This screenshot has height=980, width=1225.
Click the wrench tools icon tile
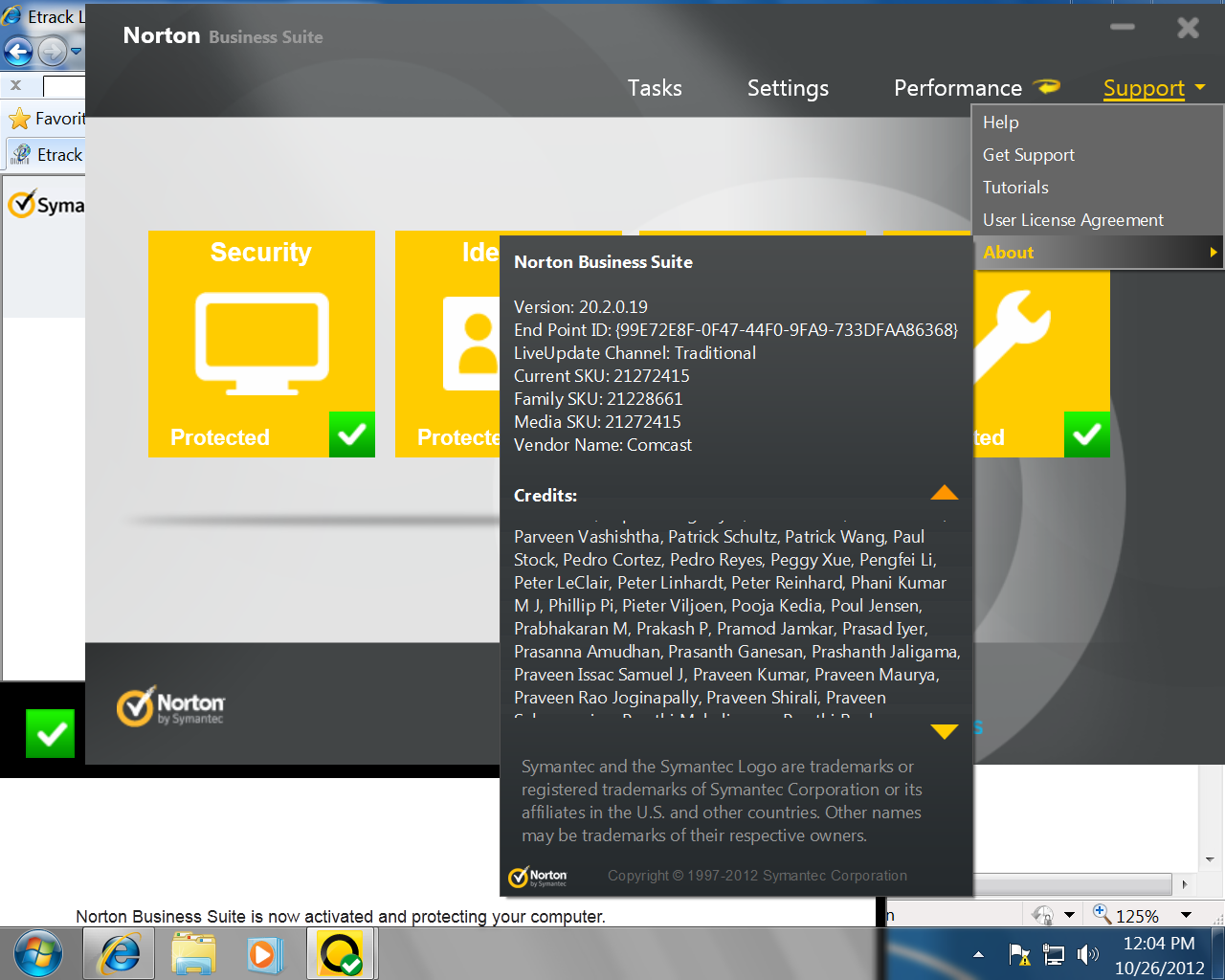click(x=1014, y=335)
